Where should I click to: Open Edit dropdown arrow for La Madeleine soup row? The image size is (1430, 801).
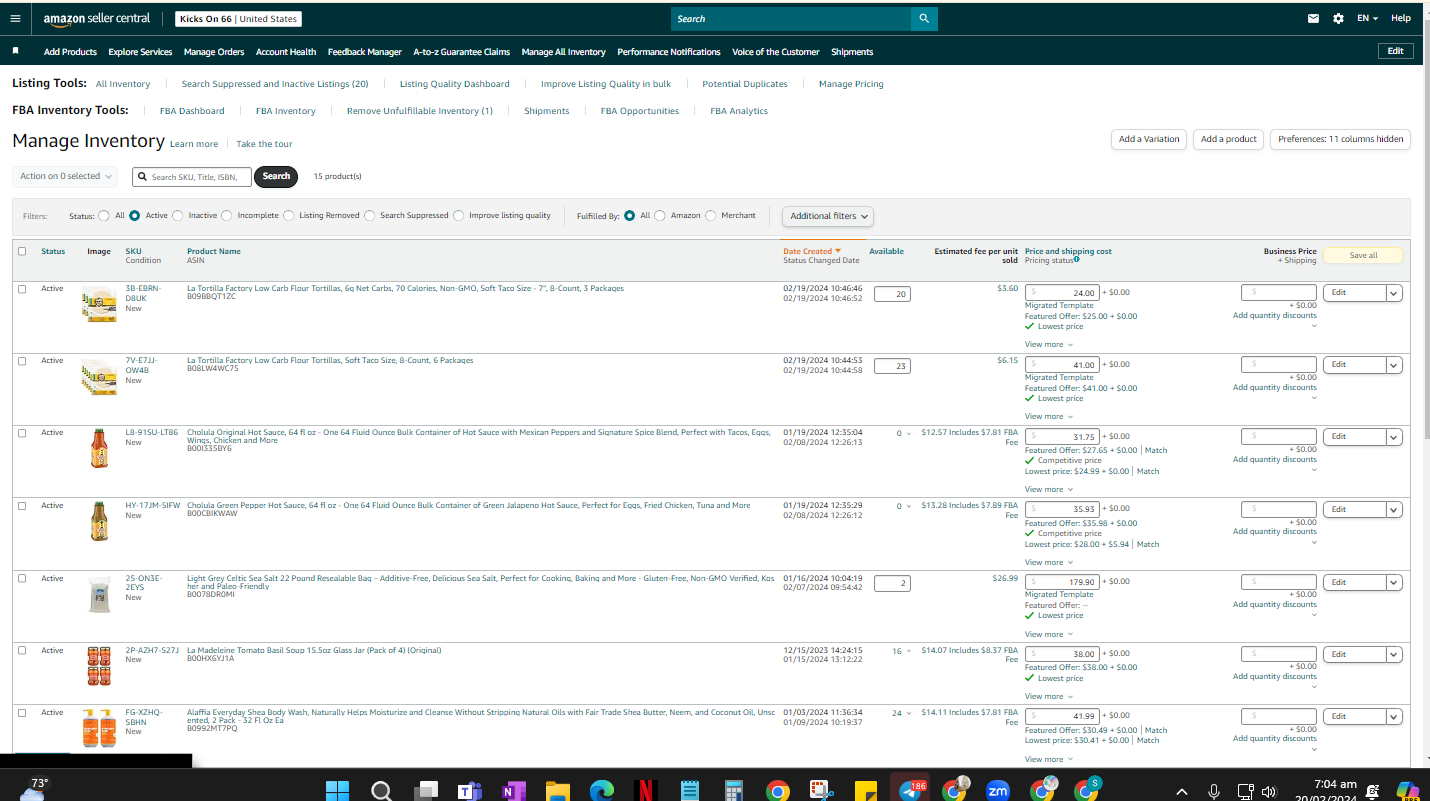click(x=1394, y=654)
